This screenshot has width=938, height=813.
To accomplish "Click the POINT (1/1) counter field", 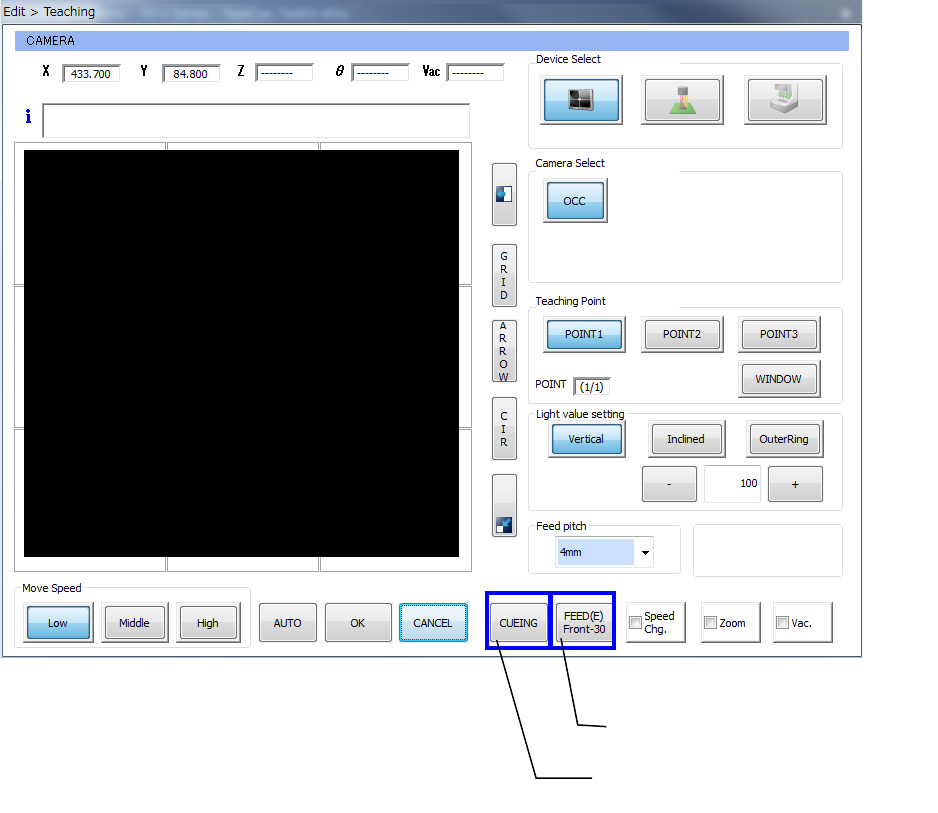I will [592, 386].
